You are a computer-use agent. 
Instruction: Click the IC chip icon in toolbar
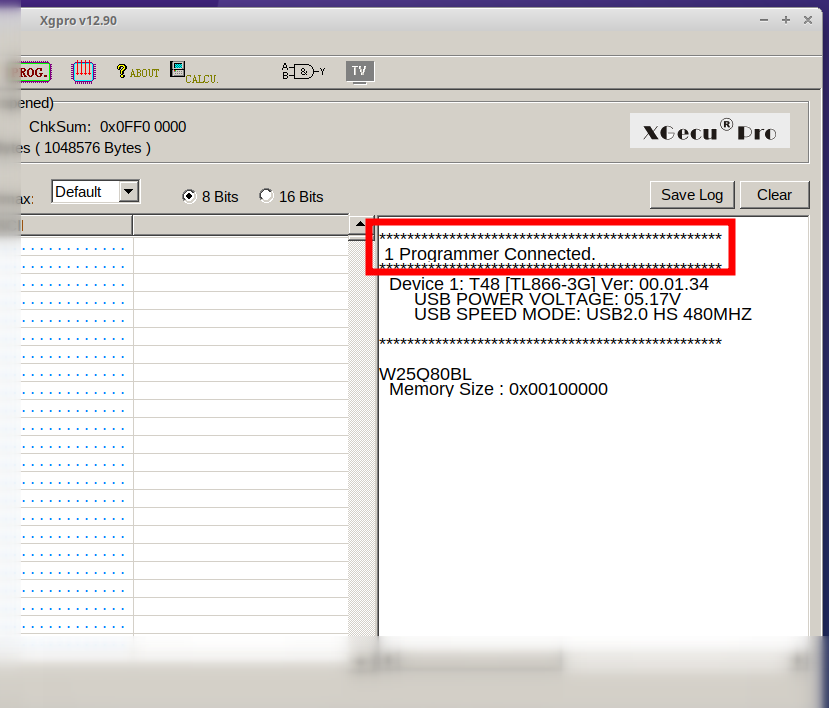pyautogui.click(x=83, y=72)
